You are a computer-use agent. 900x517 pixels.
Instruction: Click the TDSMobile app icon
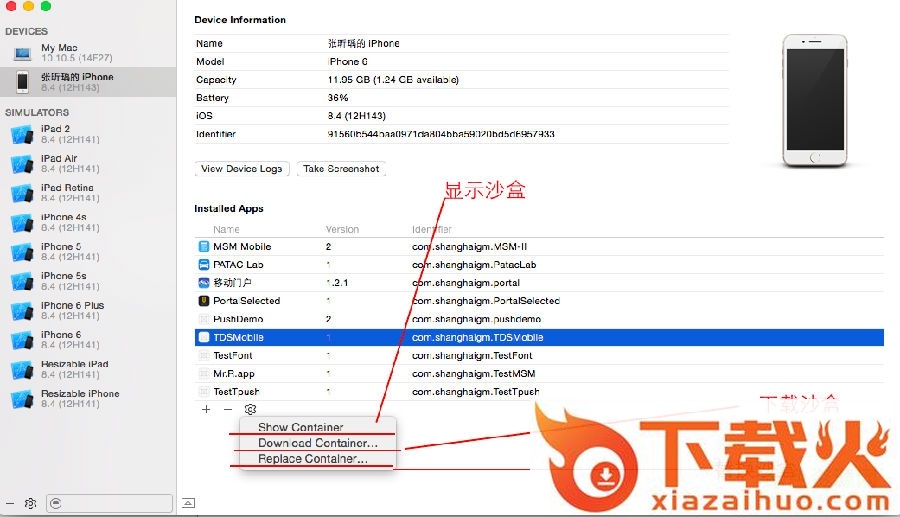tap(204, 337)
